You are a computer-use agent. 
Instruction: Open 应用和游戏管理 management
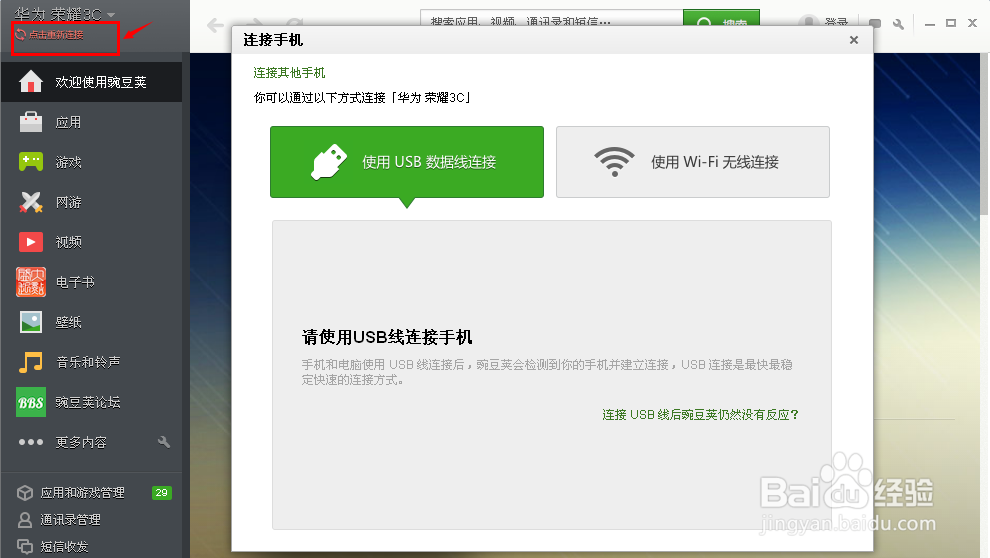82,492
